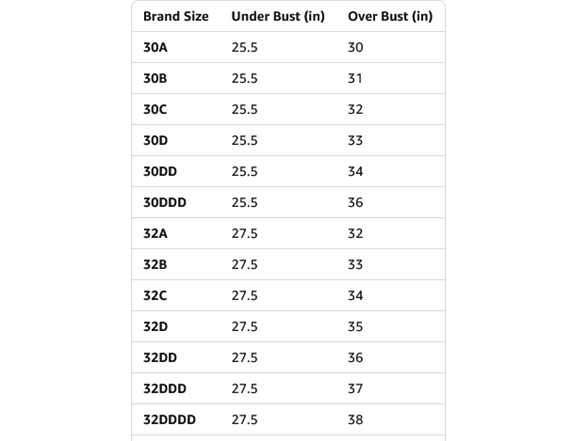Click the Under Bust (in) column header
Viewport: 588px width, 441px height.
(x=278, y=16)
